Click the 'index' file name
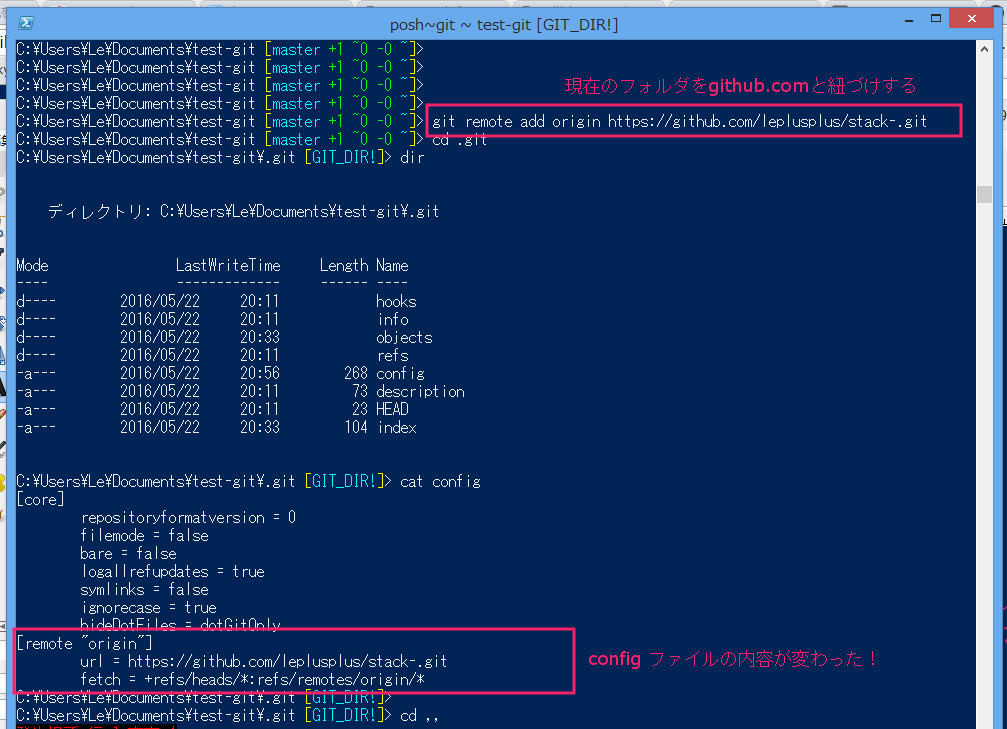Image resolution: width=1007 pixels, height=729 pixels. pos(397,427)
